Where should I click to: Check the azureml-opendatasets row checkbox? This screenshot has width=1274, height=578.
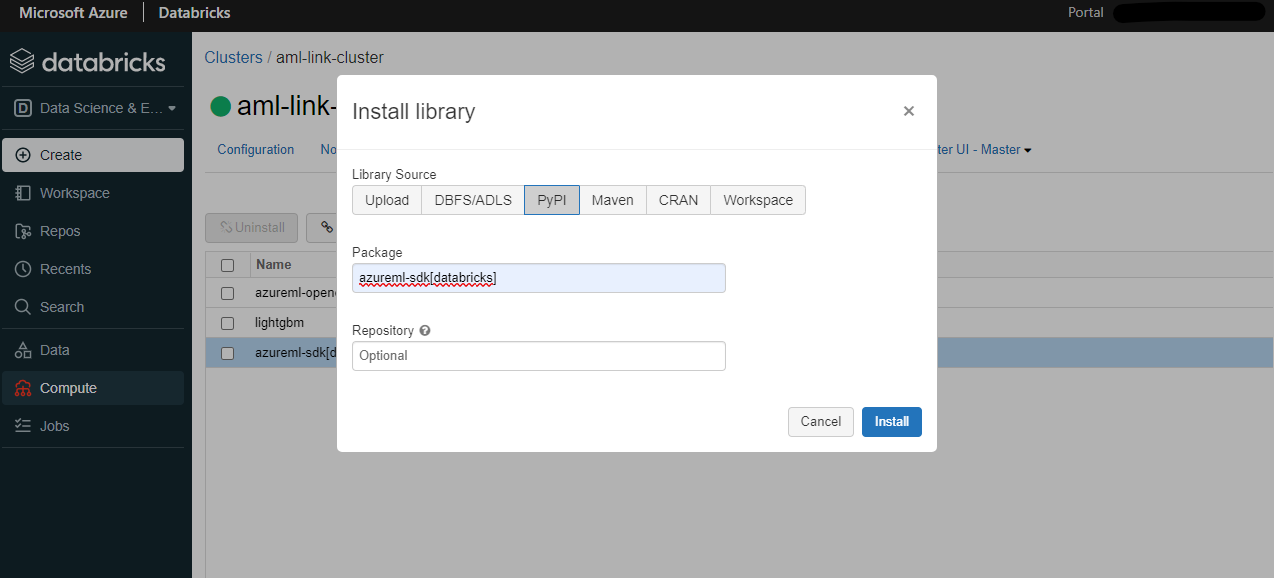coord(228,294)
